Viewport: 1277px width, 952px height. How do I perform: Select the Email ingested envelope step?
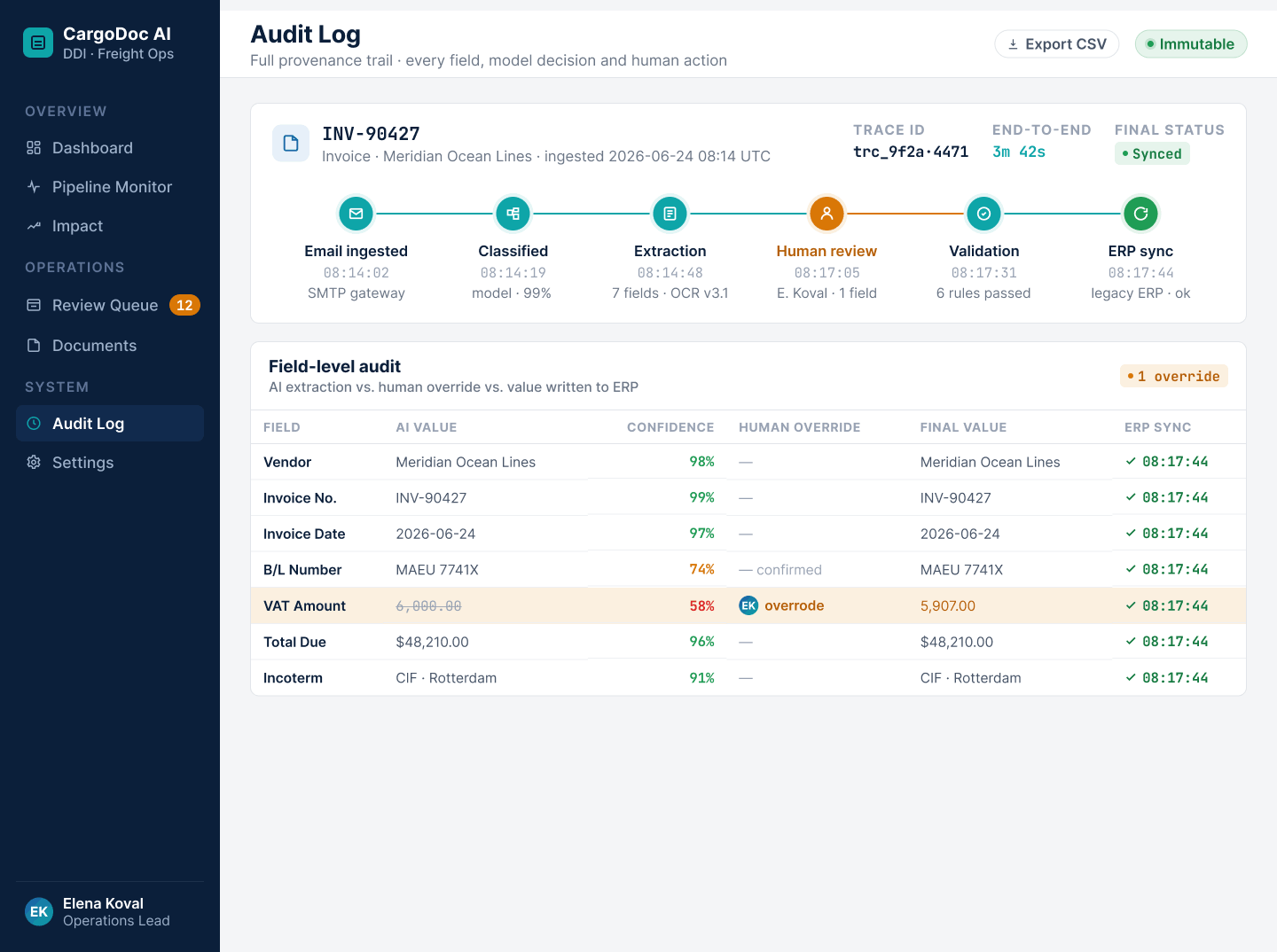[356, 214]
